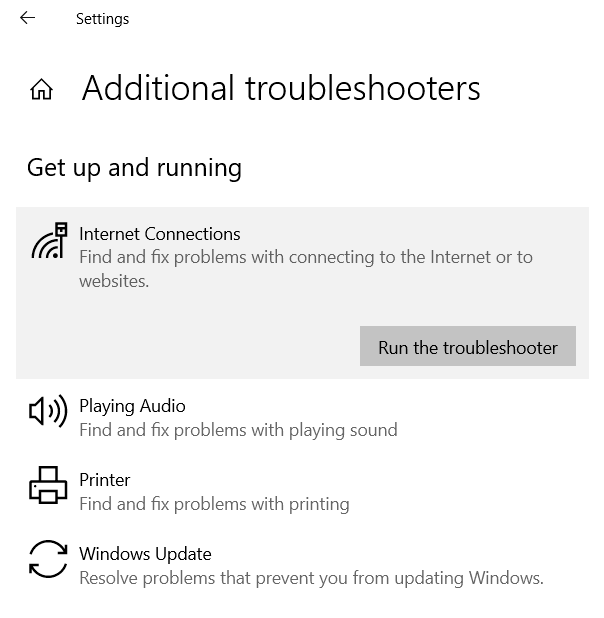
Task: Click empty space left of Run the troubleshooter
Action: 190,347
